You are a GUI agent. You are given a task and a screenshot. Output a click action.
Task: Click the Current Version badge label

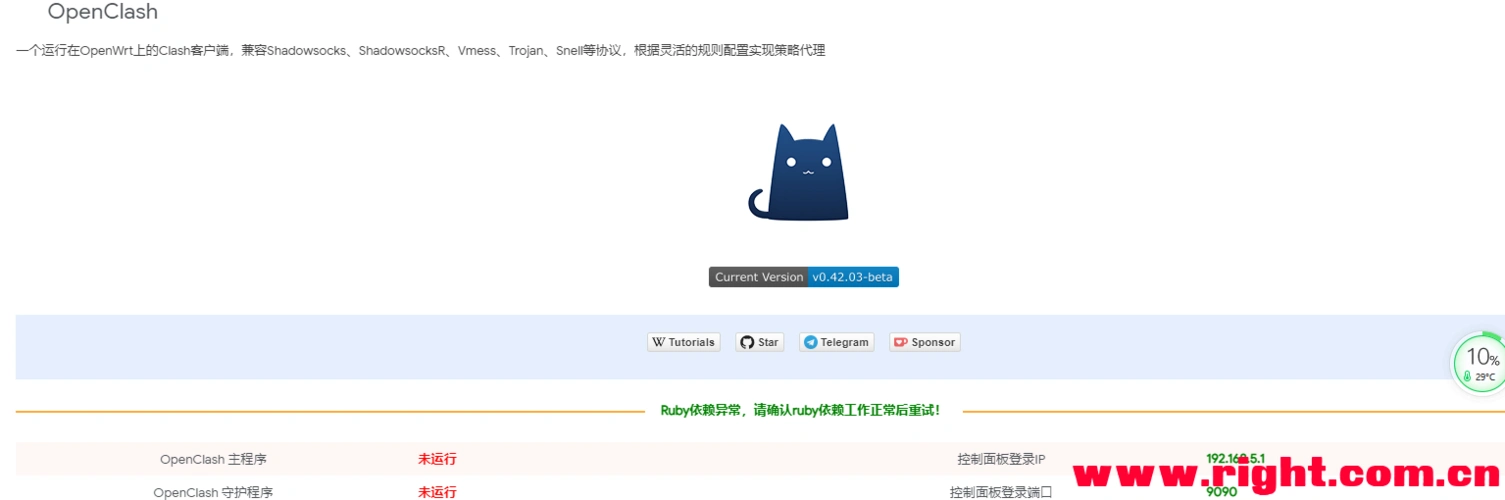(758, 277)
